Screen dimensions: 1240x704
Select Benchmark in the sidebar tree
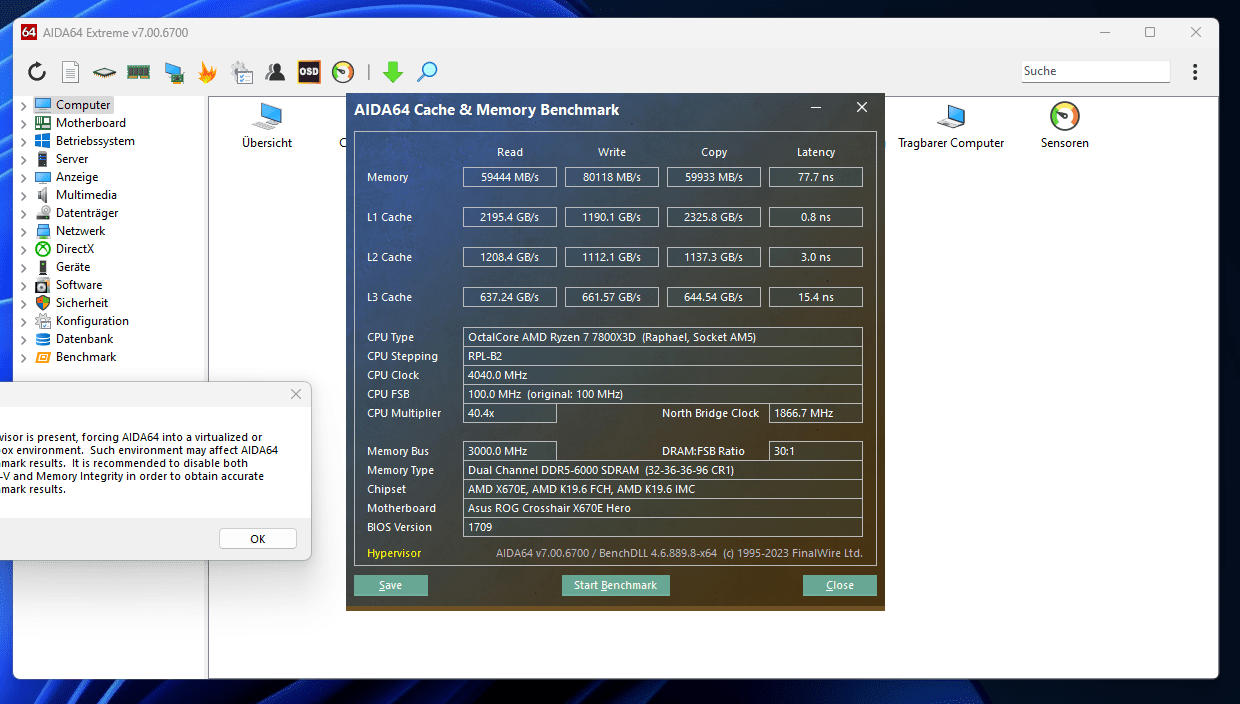click(86, 357)
